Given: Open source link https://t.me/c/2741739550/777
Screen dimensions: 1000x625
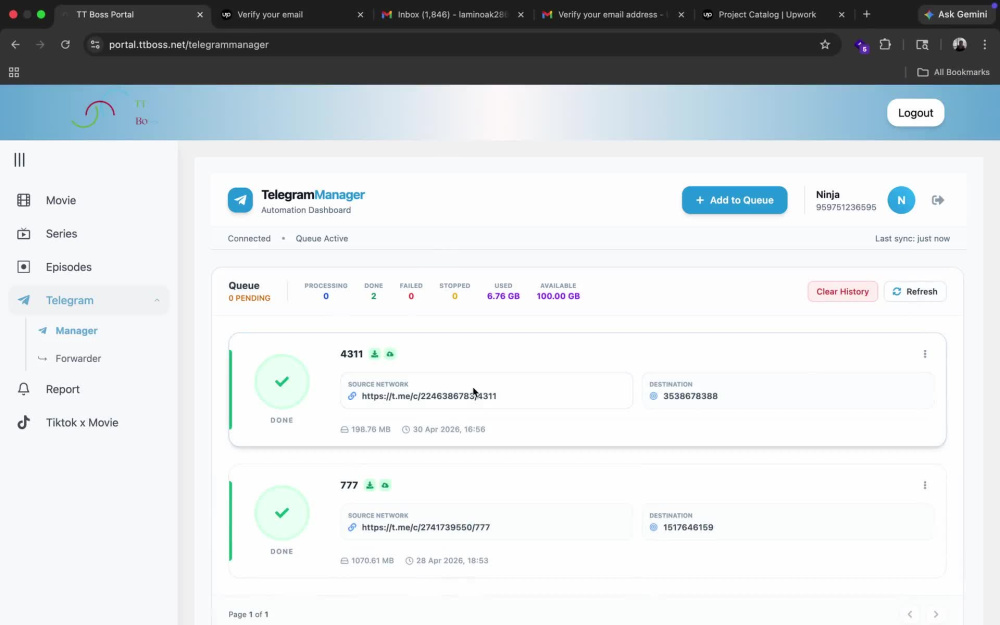Looking at the screenshot, I should click(x=425, y=527).
